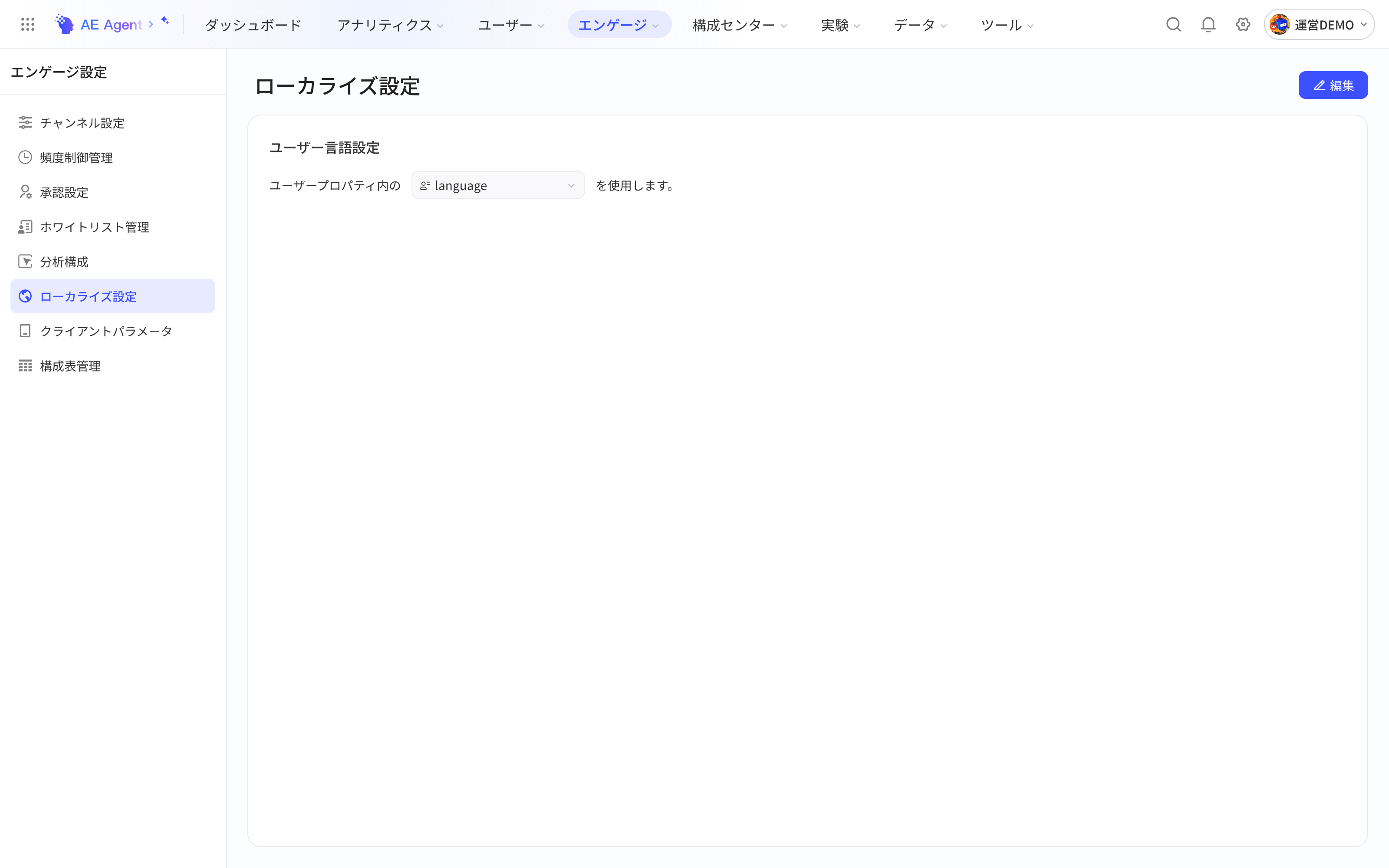Click the ローカライズ設定 globe icon
The image size is (1389, 868).
pyautogui.click(x=25, y=296)
